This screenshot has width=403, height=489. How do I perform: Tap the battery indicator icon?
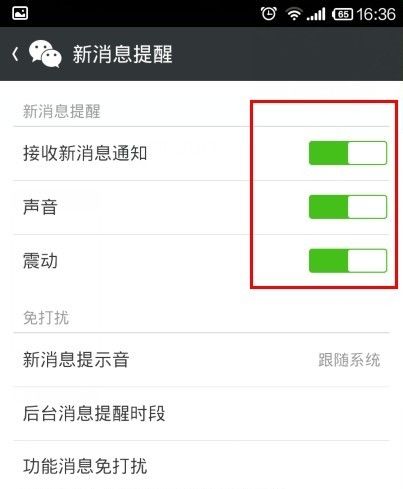click(x=342, y=14)
